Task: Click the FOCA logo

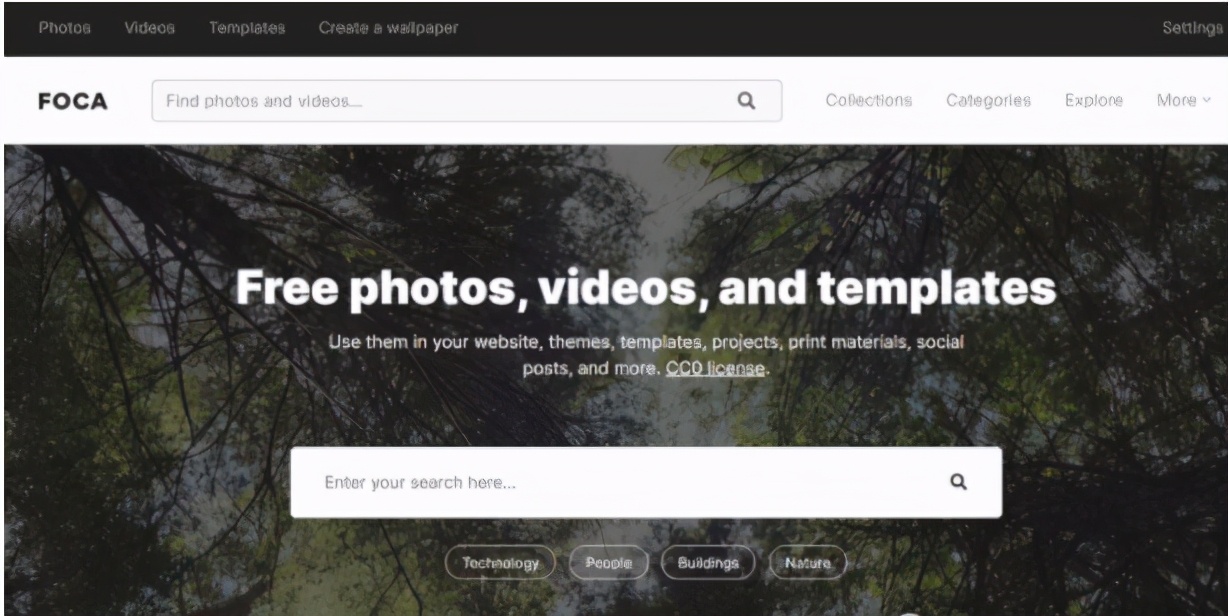Action: [x=72, y=101]
